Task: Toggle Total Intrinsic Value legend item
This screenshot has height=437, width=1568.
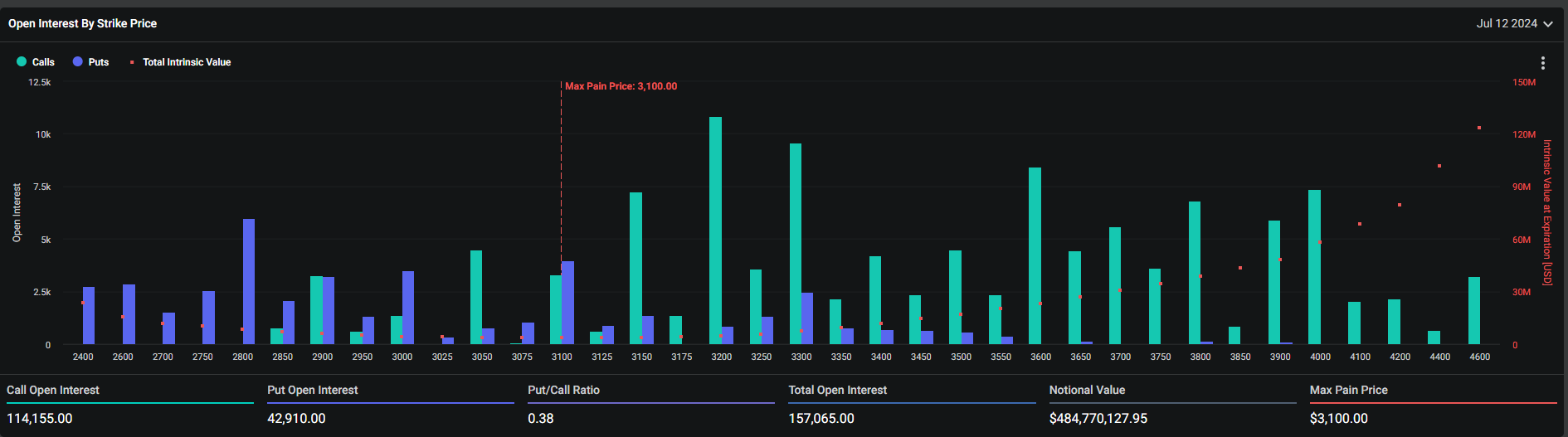Action: point(186,62)
